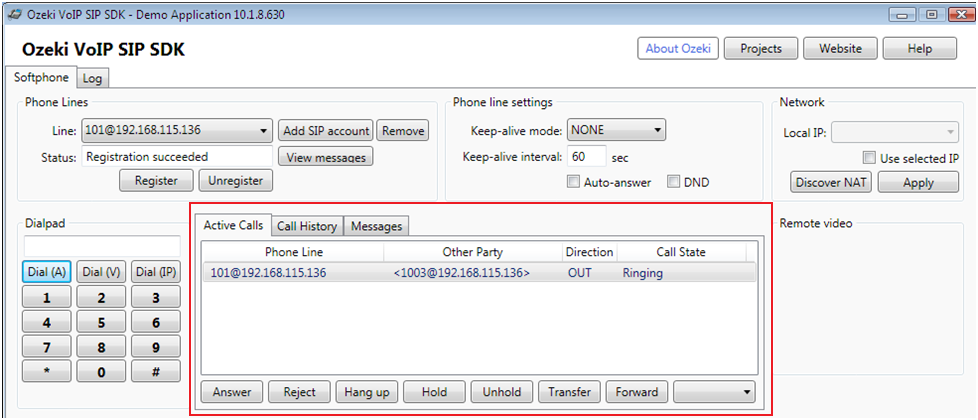Reject the call
Screen dimensions: 978x420
(299, 392)
